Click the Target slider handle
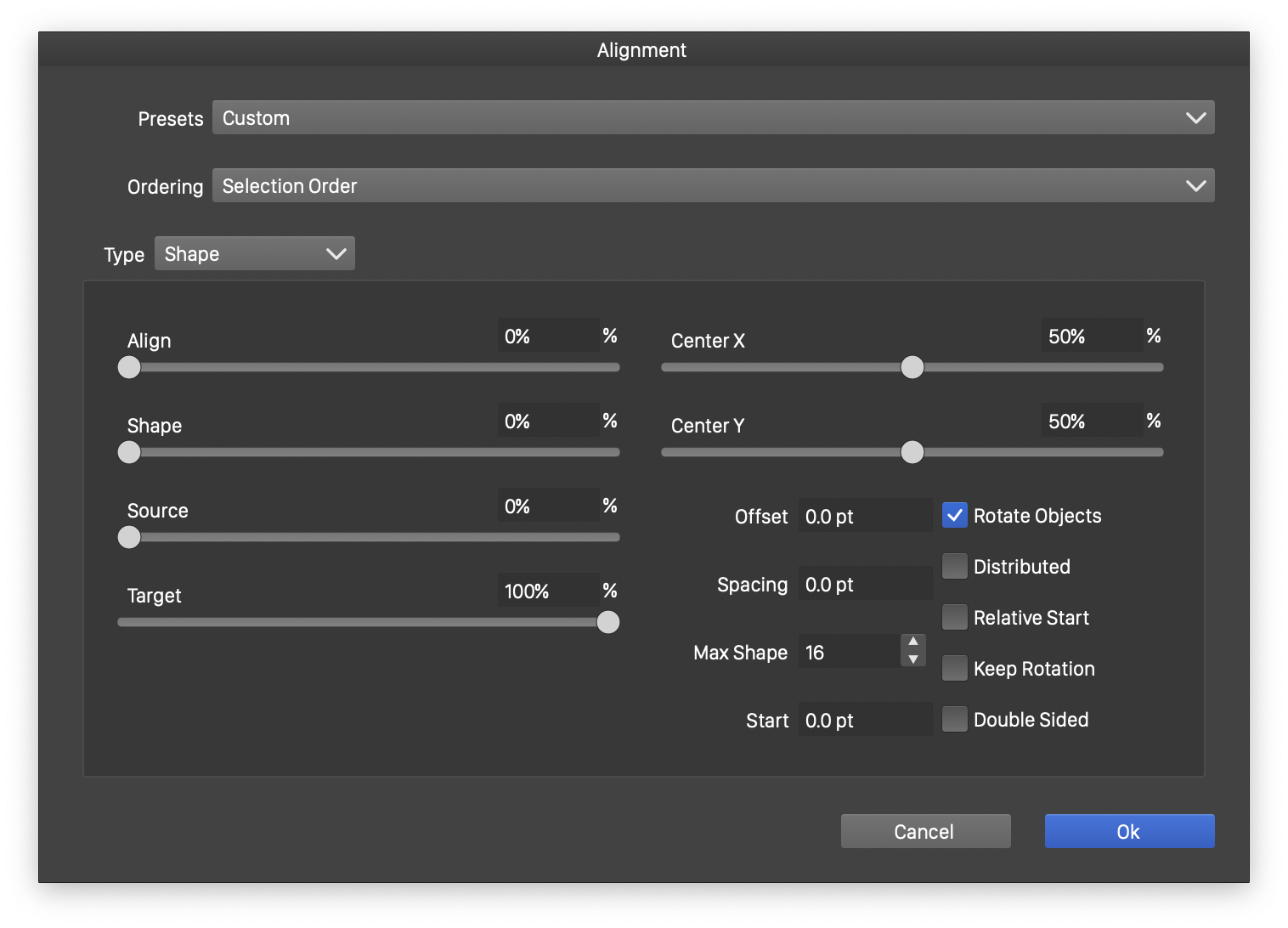The height and width of the screenshot is (928, 1288). 607,622
